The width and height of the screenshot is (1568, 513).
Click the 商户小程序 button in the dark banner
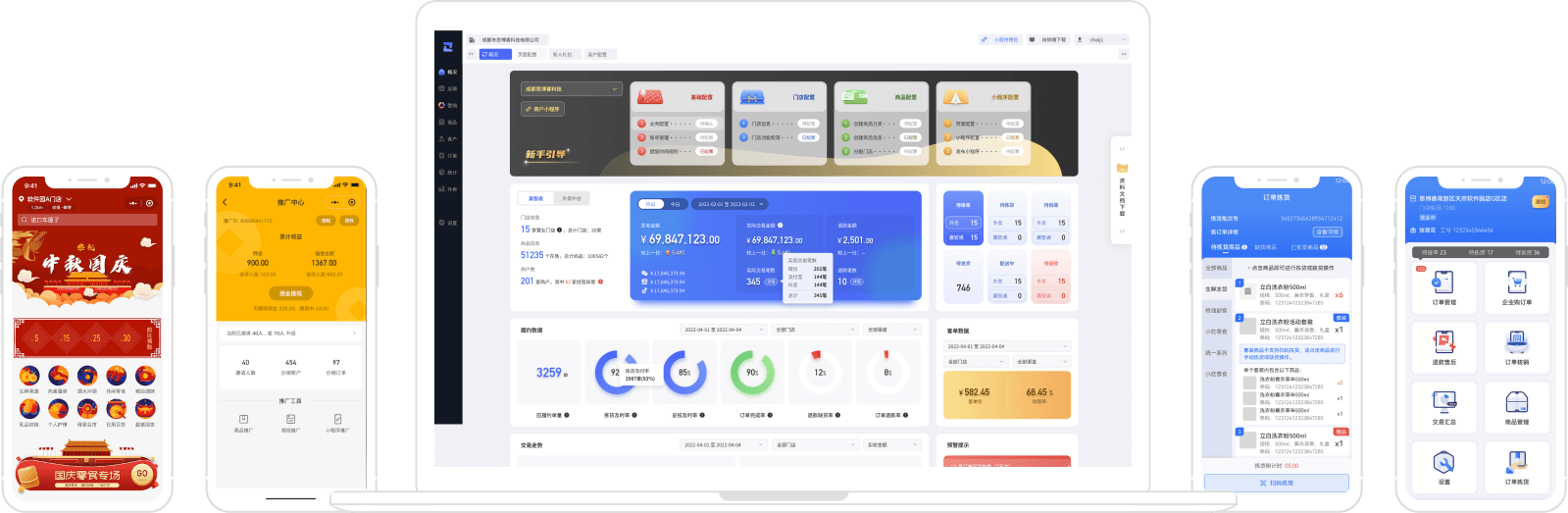point(542,109)
